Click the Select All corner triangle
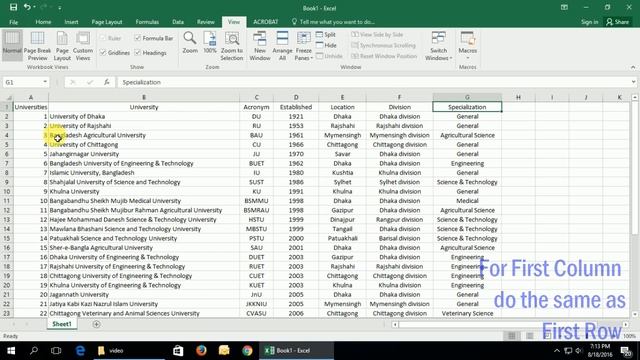 click(7, 97)
